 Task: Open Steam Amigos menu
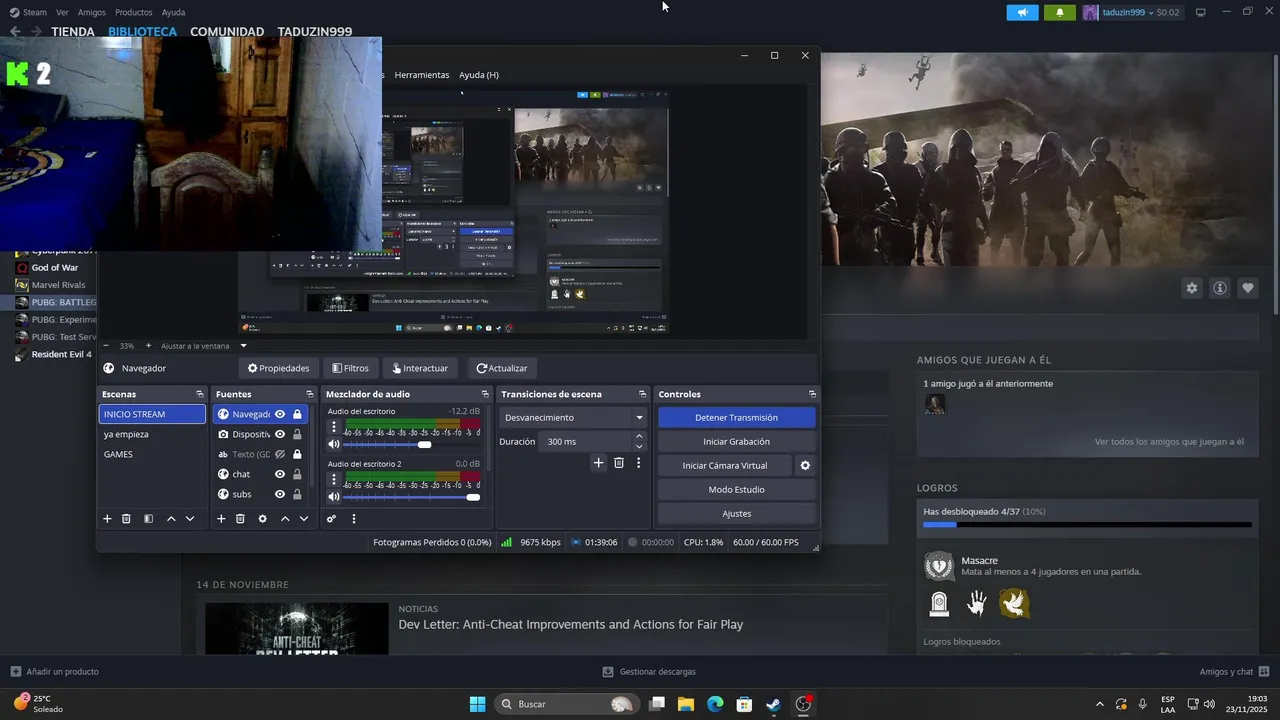click(92, 12)
